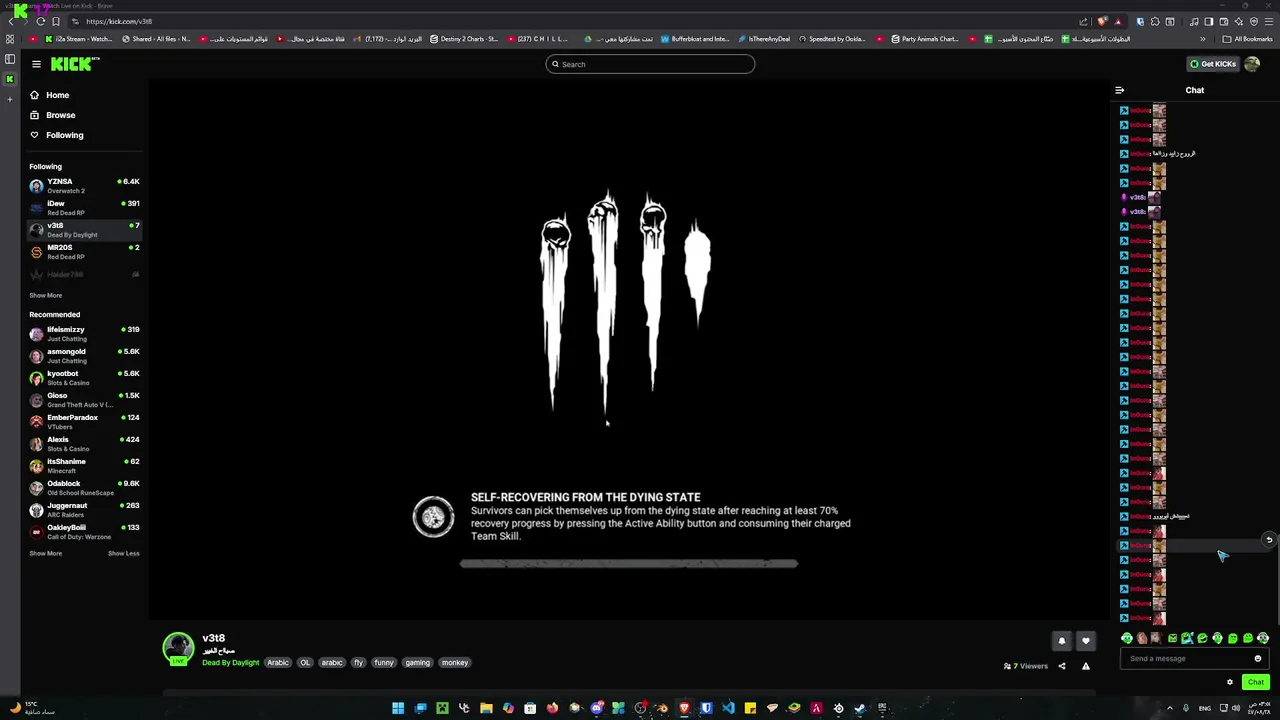
Task: Open MR20S channel in Following list
Action: (x=85, y=252)
